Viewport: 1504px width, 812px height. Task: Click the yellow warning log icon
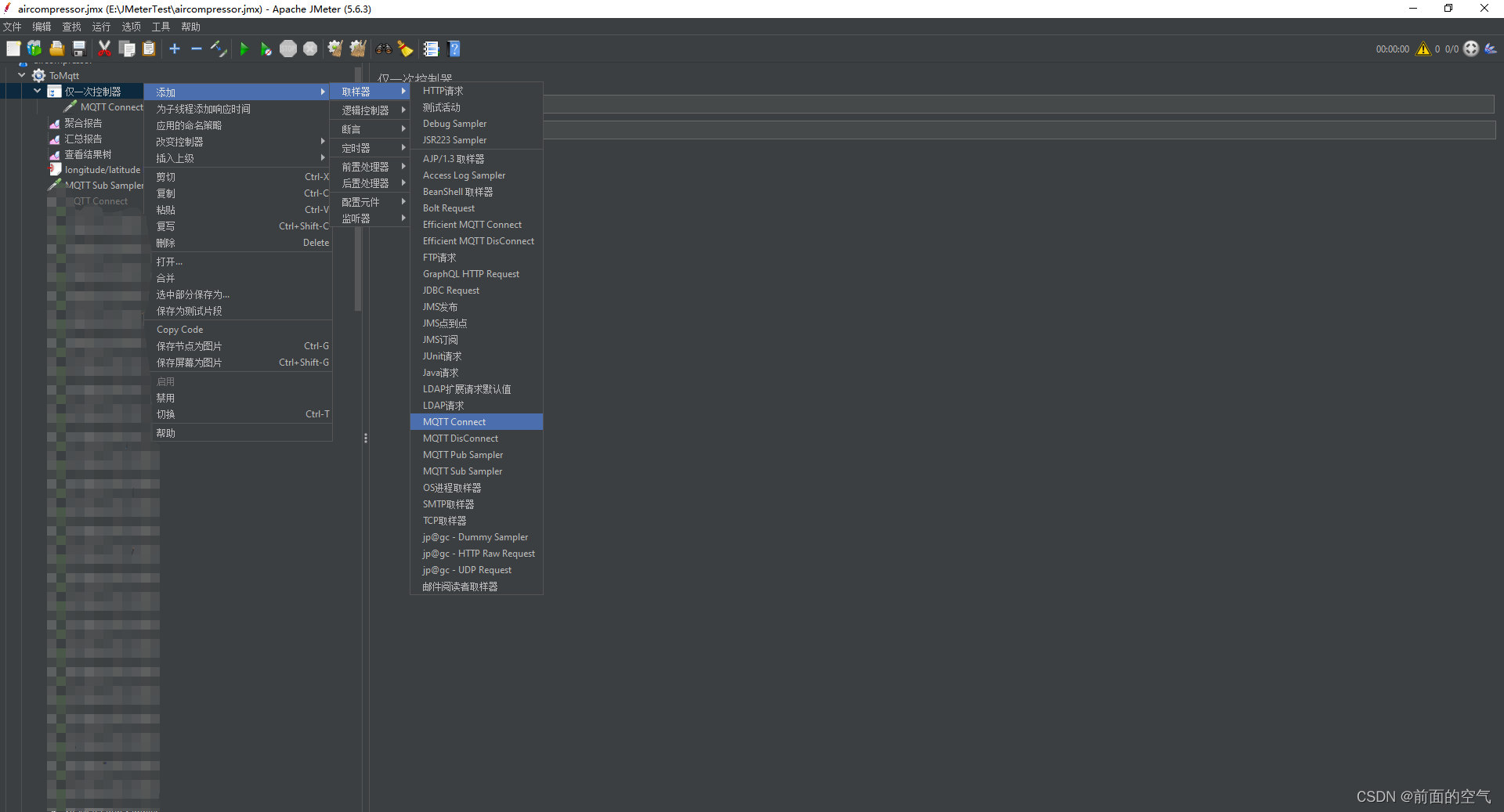click(x=1423, y=49)
